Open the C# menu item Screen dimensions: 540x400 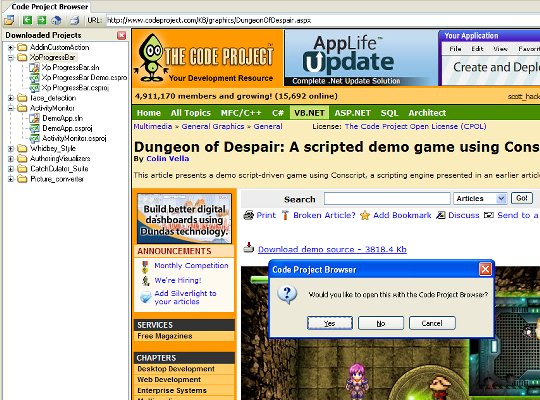[x=278, y=113]
